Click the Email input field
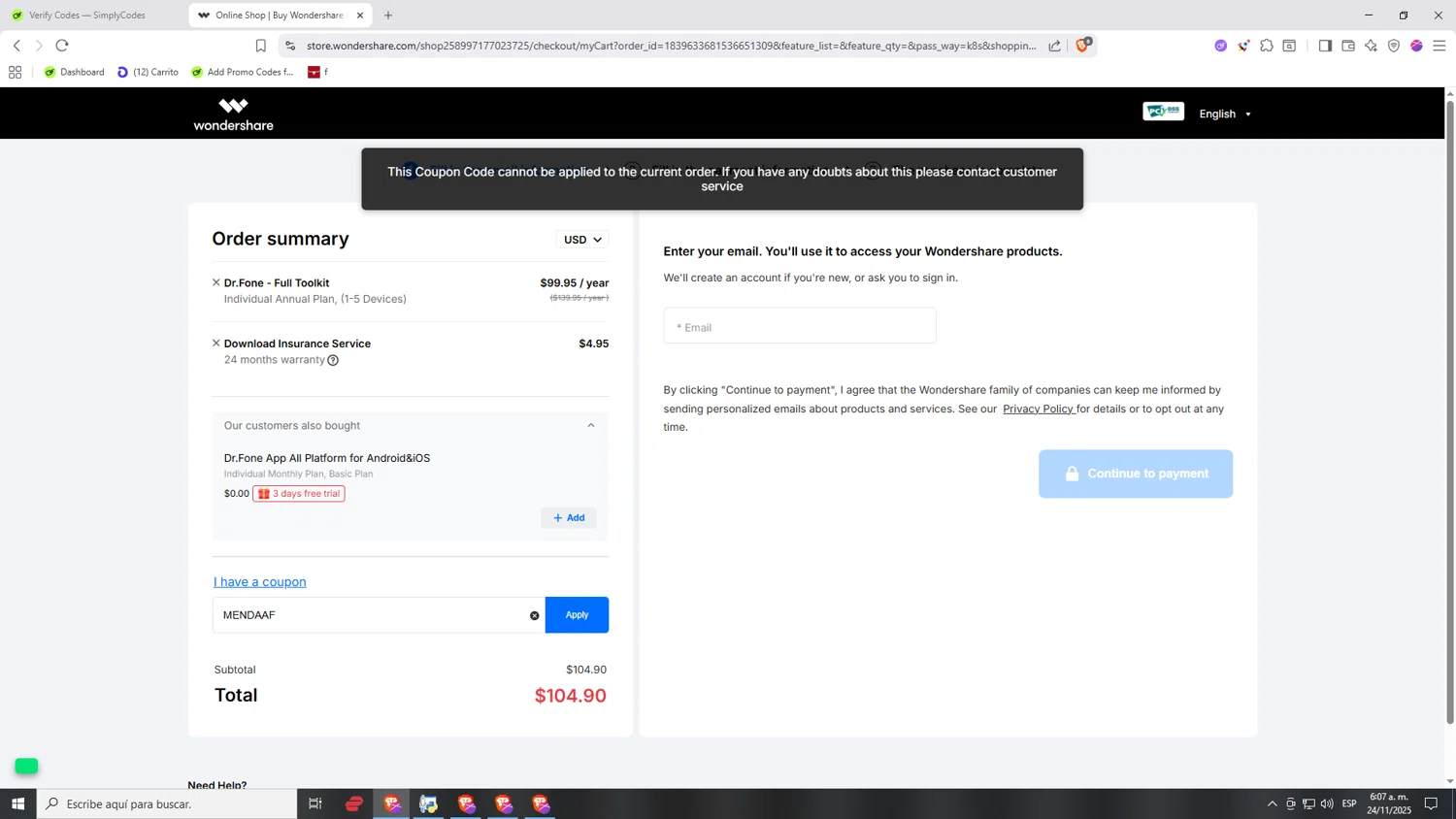This screenshot has width=1456, height=819. pos(800,326)
